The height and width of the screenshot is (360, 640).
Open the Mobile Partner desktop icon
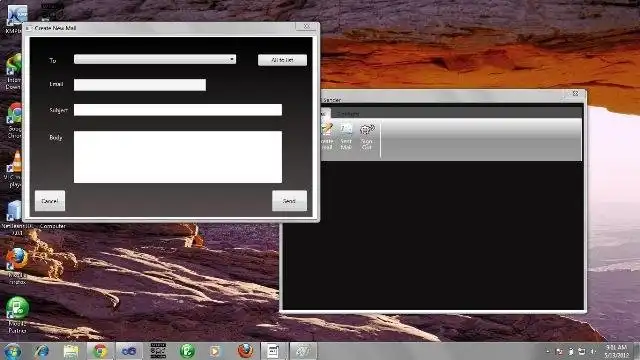pyautogui.click(x=17, y=315)
